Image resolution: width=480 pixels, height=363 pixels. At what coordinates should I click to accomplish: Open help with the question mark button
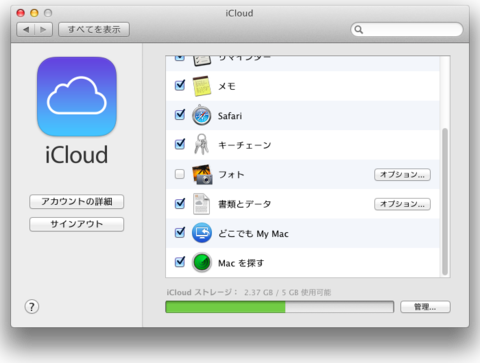[32, 307]
